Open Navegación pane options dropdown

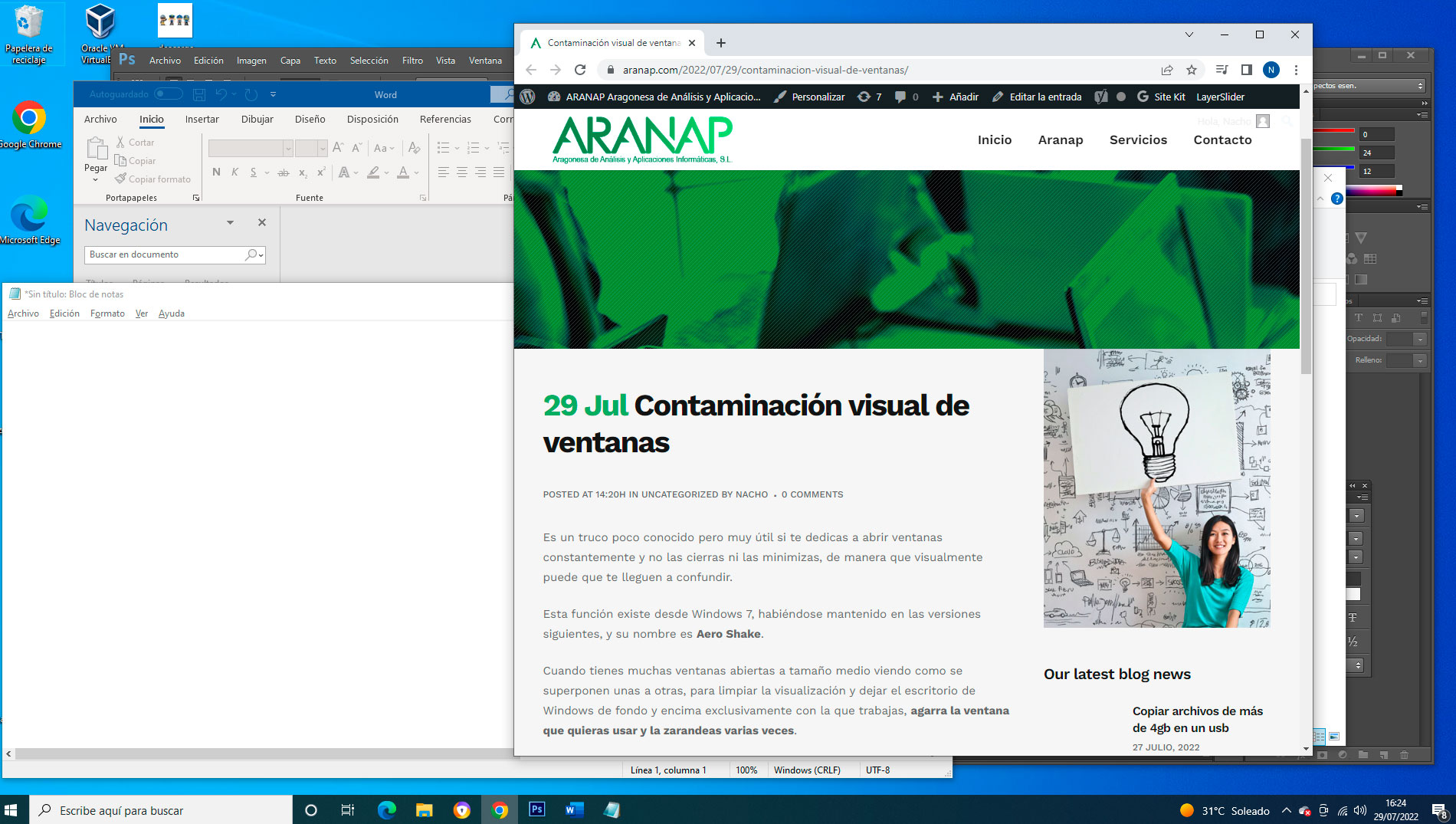[x=230, y=222]
